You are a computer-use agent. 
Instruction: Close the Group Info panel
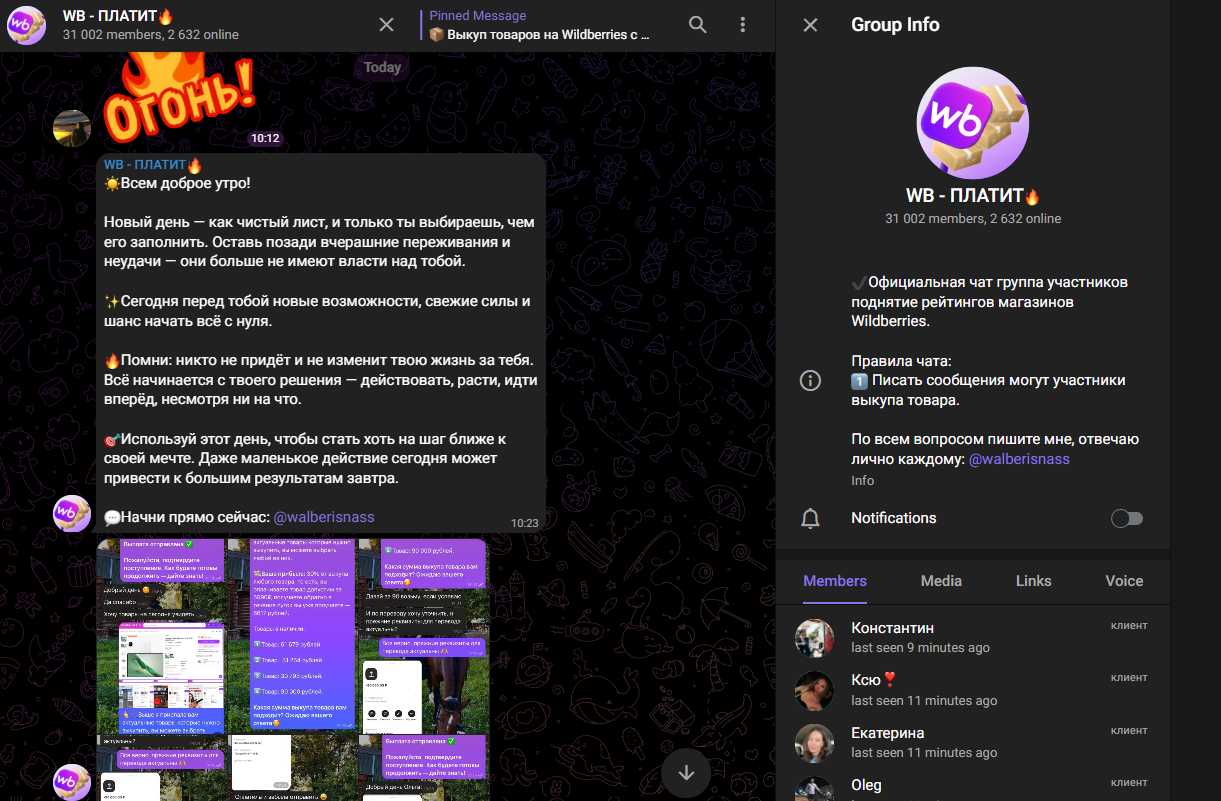811,25
